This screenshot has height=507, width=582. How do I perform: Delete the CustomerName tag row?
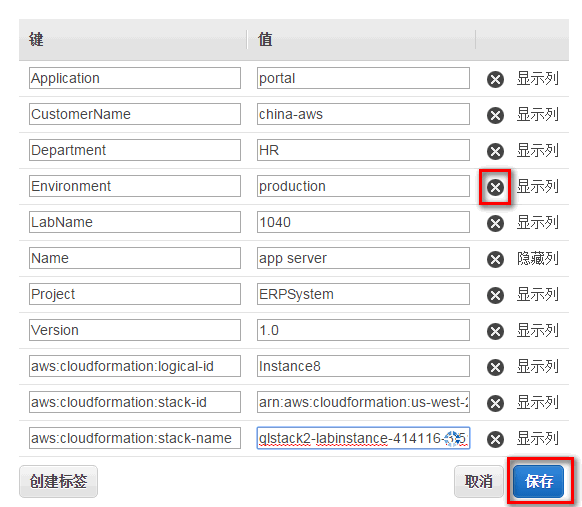(495, 115)
